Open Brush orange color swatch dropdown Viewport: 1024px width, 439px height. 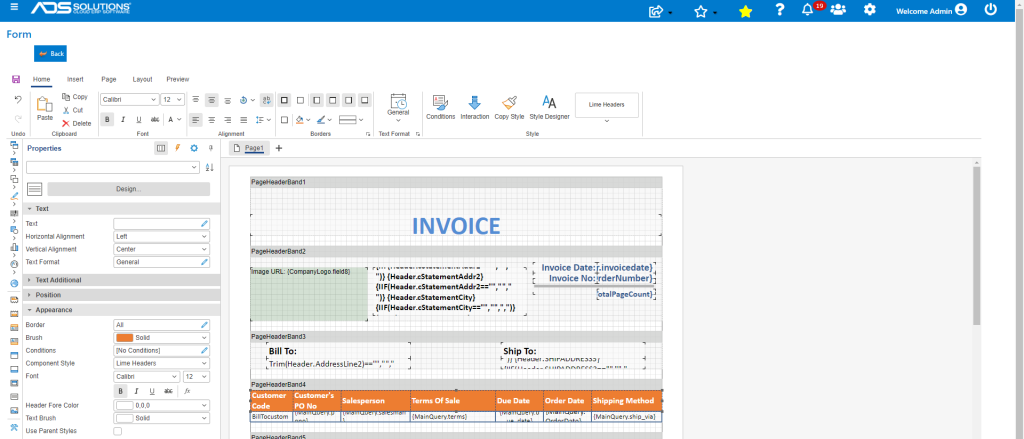point(161,338)
